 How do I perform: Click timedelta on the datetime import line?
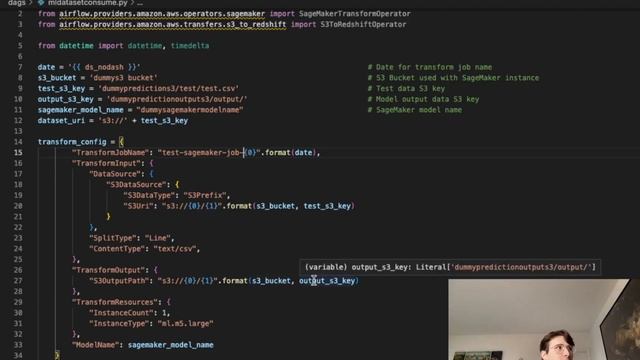click(190, 46)
